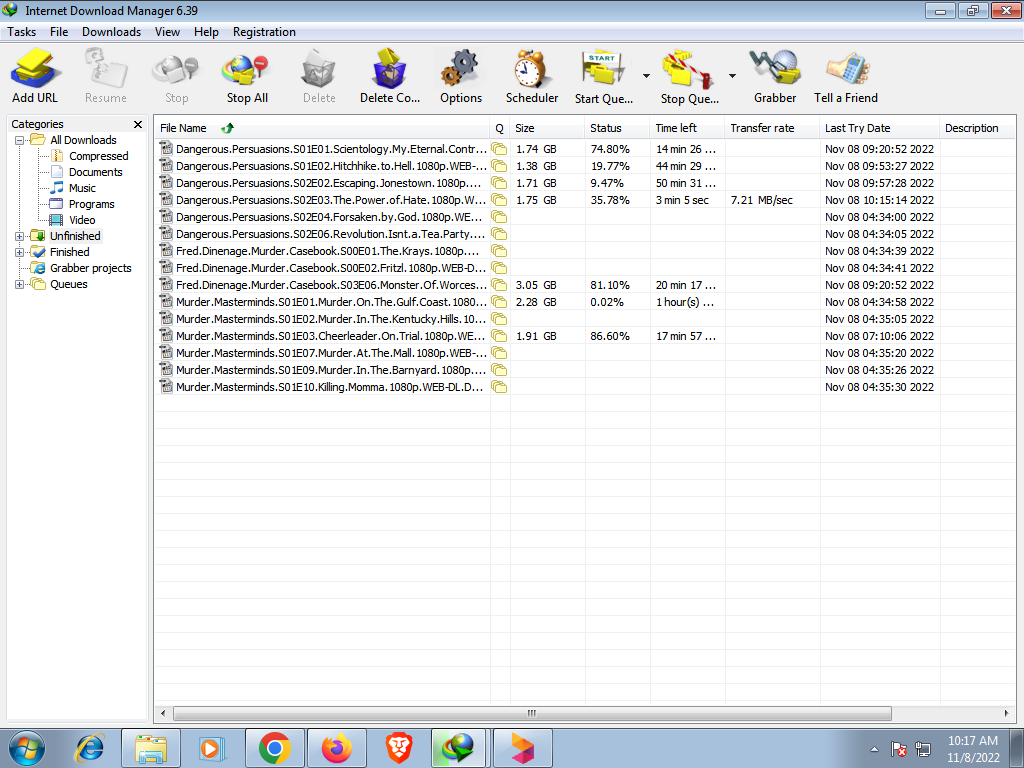This screenshot has height=768, width=1024.
Task: Select the Video category
Action: coord(82,220)
